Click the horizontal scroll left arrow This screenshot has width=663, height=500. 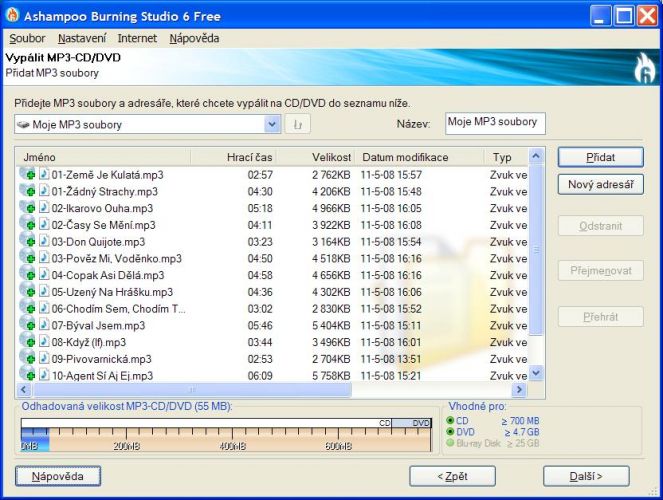pos(24,389)
